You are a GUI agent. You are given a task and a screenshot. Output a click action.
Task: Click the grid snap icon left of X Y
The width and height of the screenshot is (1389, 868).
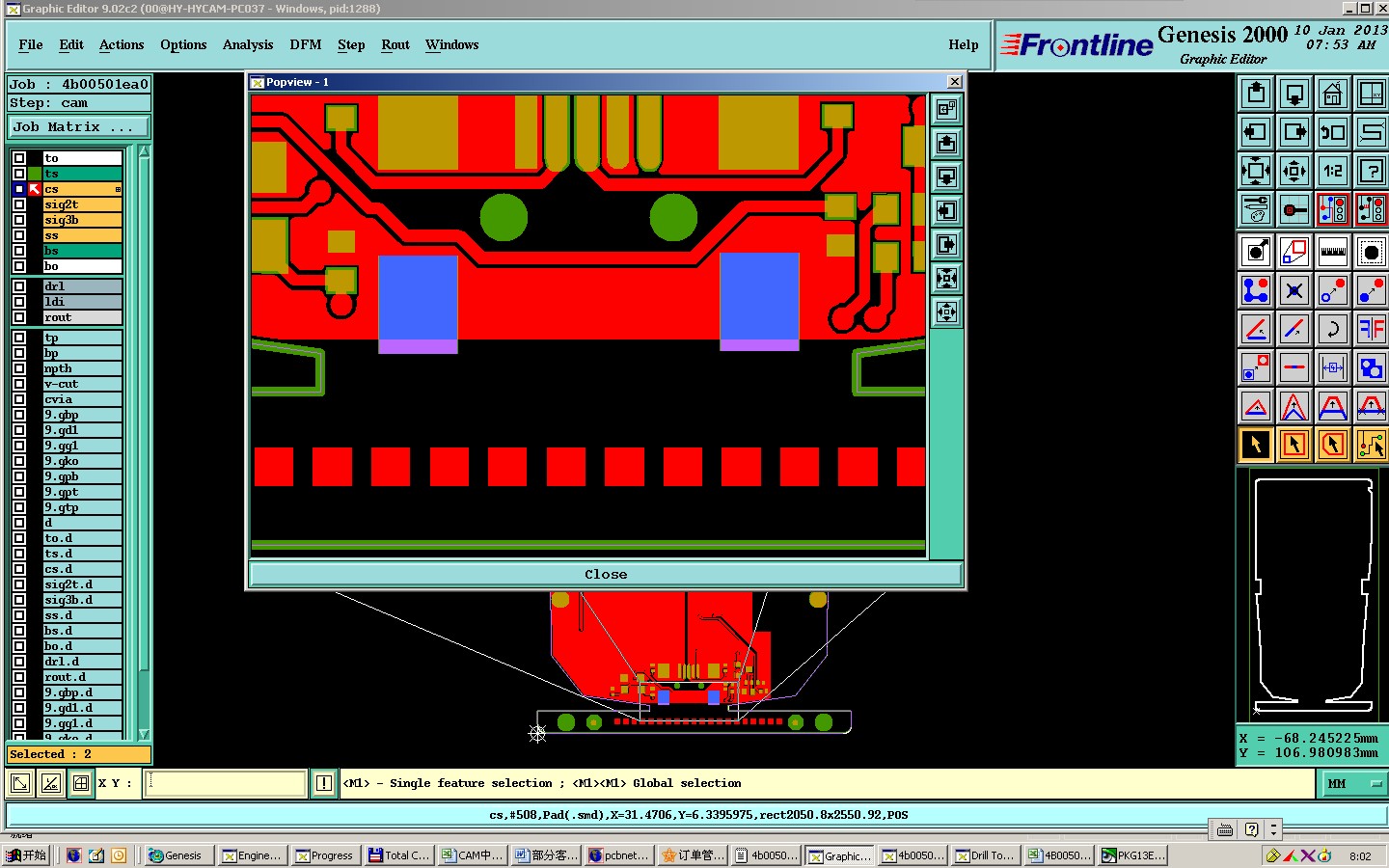[x=81, y=783]
